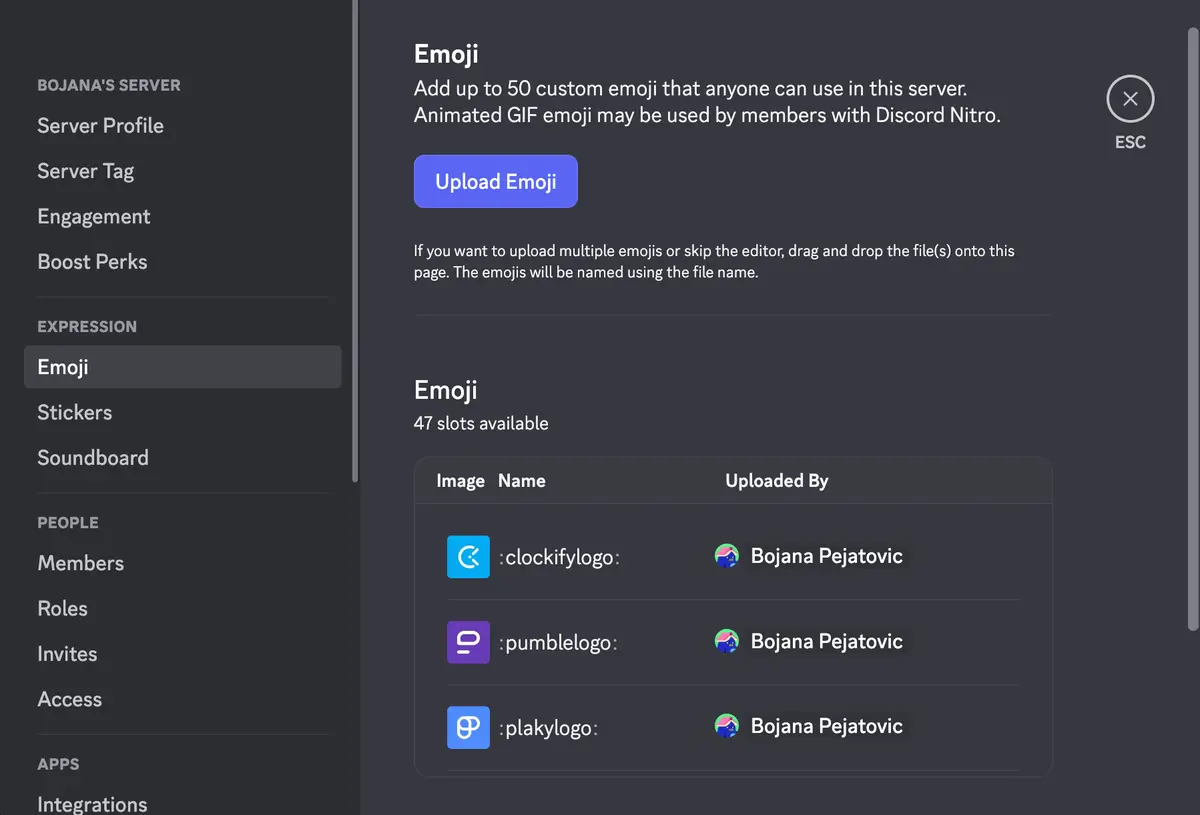The image size is (1200, 815).
Task: Click the :clockifylogo: name field to rename
Action: coord(559,556)
